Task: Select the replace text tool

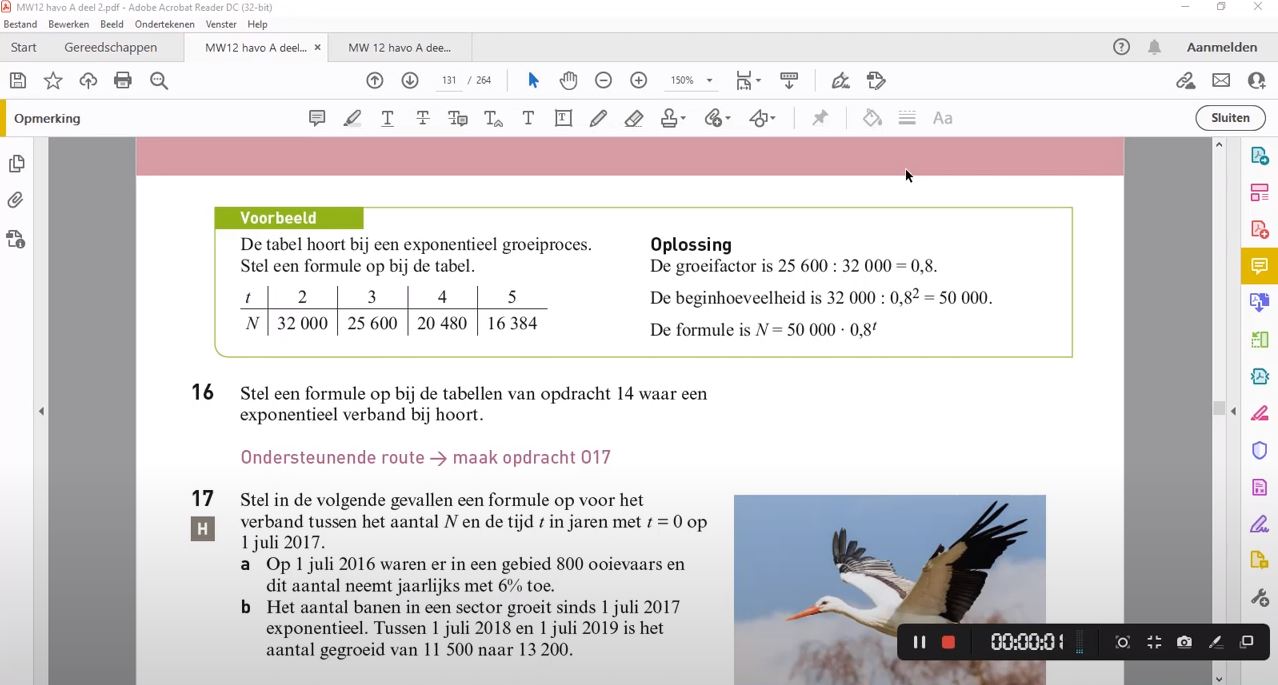Action: pos(458,118)
